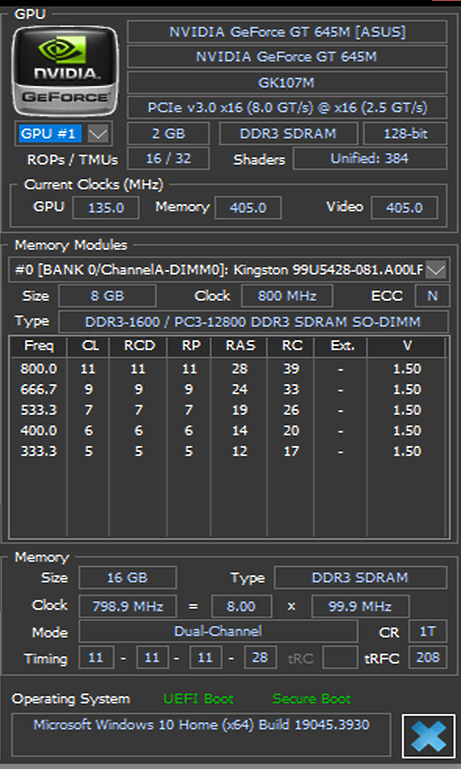Viewport: 461px width, 769px height.
Task: Click the CR 1T field
Action: pos(428,631)
